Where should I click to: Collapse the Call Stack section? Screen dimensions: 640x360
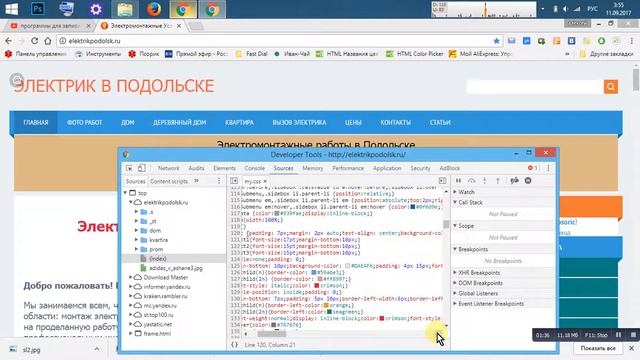tap(455, 202)
